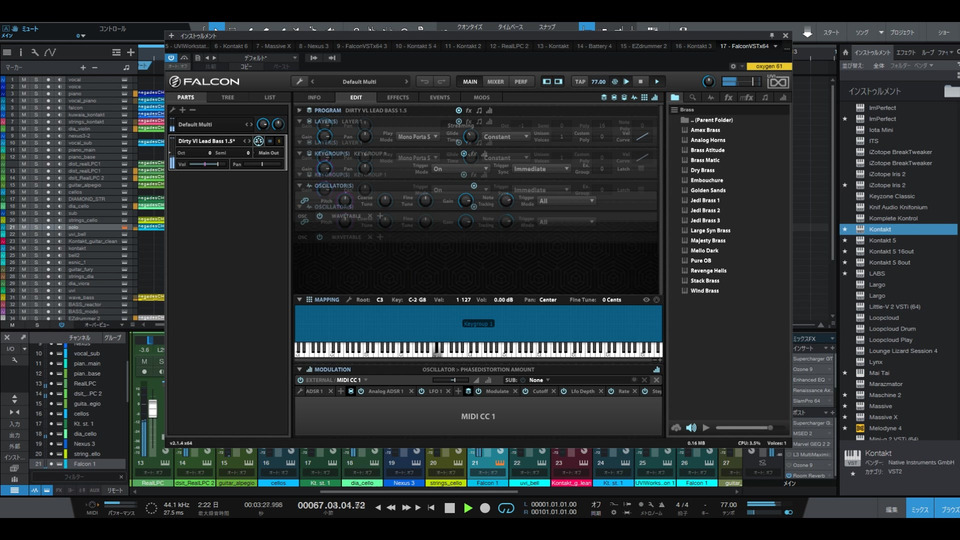
Task: Click the Program row fx icon
Action: pos(468,110)
